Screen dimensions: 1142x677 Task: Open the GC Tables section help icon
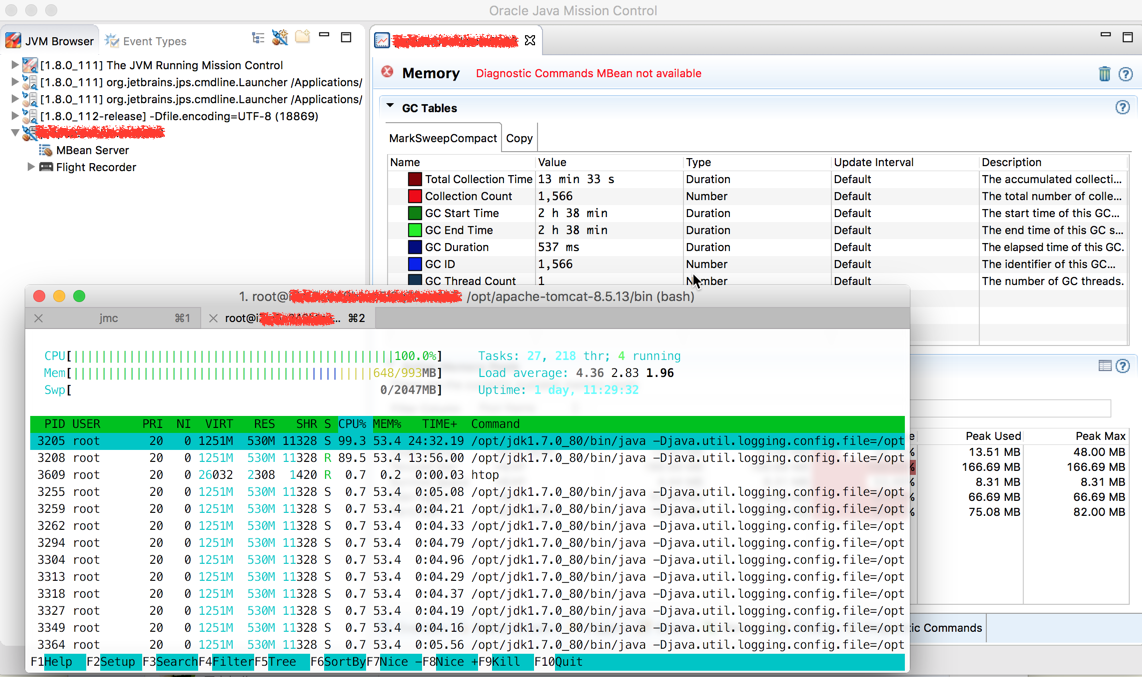coord(1122,108)
